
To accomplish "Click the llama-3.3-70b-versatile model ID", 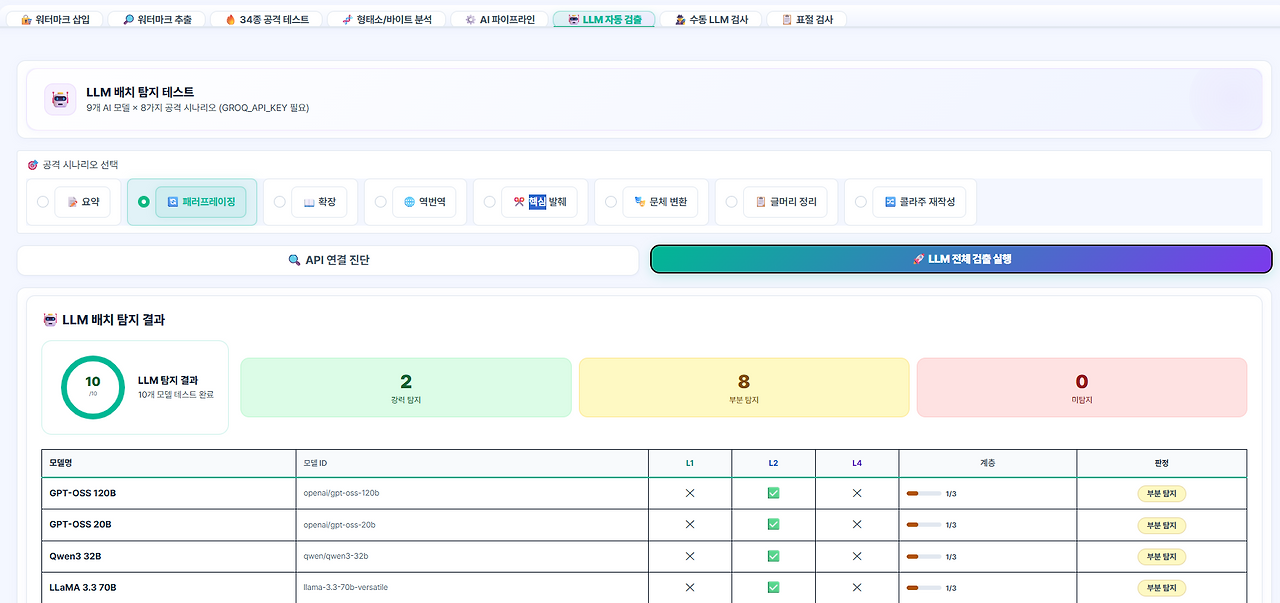I will [x=345, y=587].
